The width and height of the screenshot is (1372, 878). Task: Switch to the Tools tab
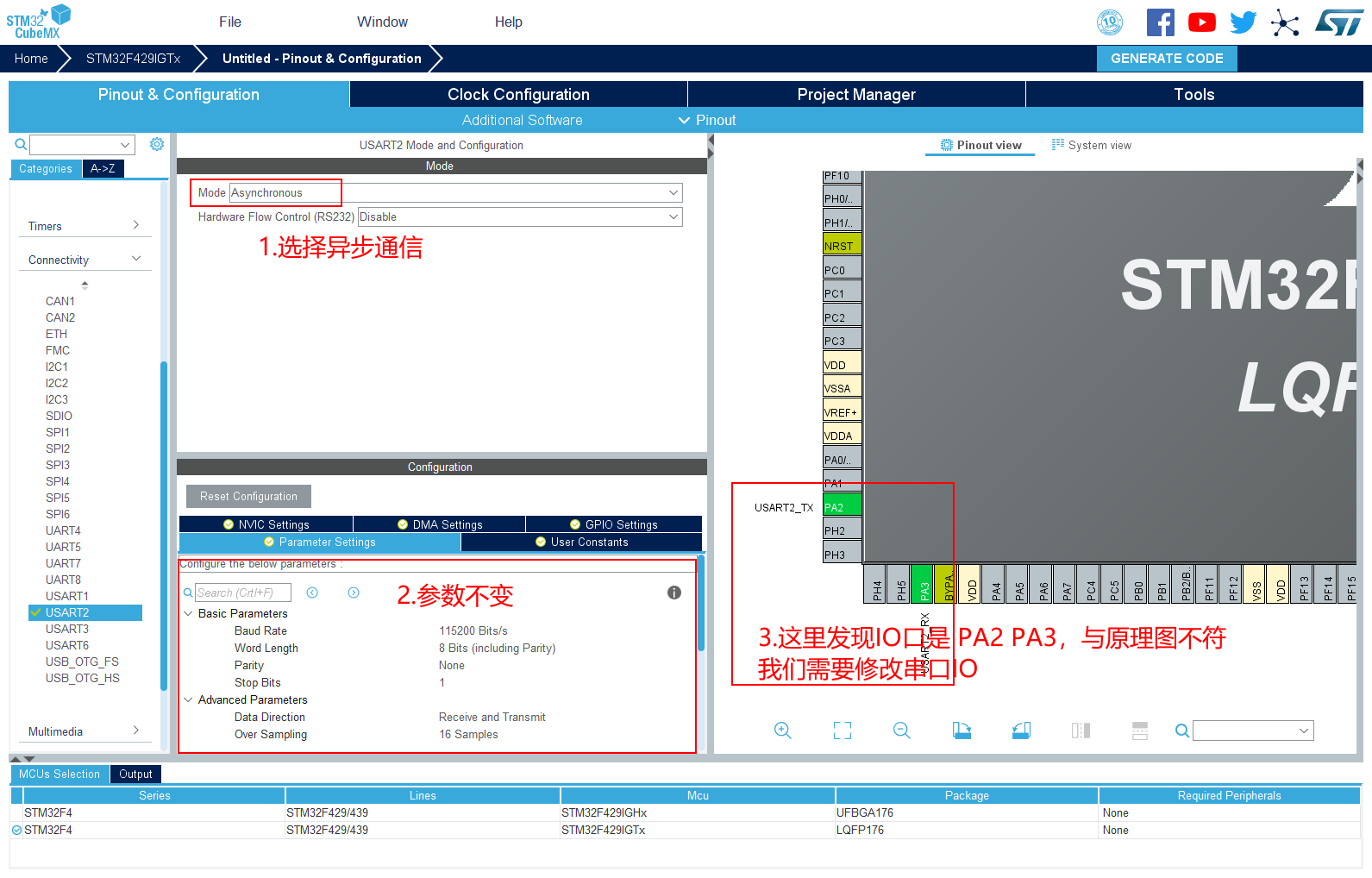[x=1194, y=94]
